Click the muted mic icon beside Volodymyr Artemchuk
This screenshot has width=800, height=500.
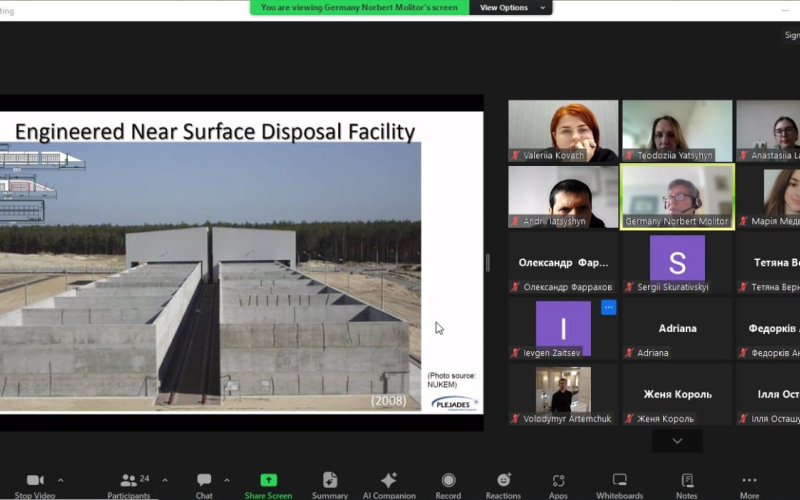click(515, 418)
